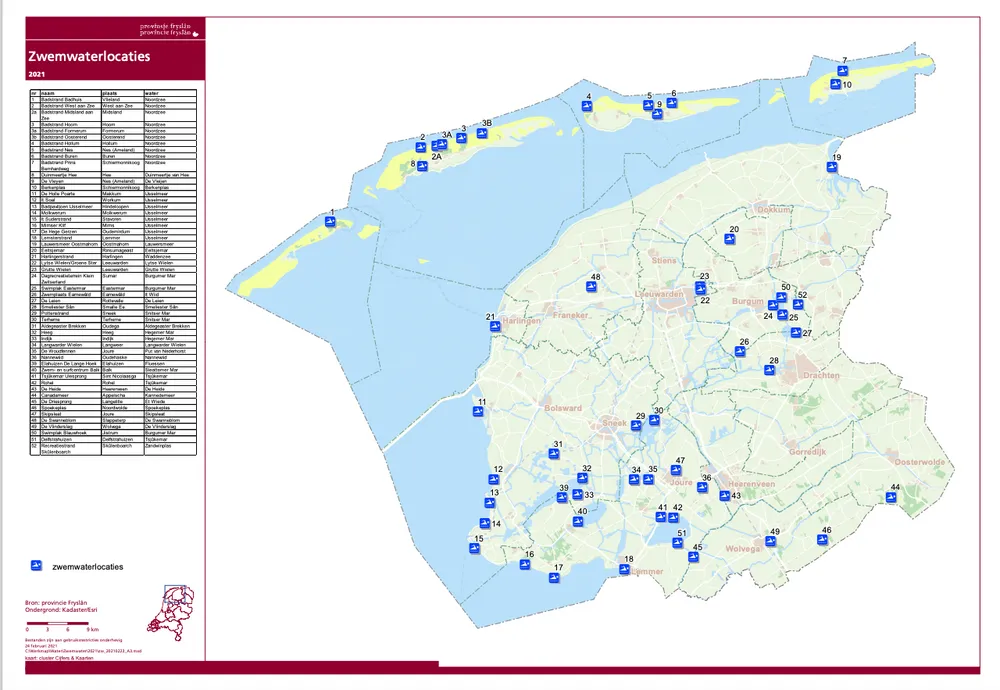Click swim marker 26 south of Burgum

coord(741,353)
